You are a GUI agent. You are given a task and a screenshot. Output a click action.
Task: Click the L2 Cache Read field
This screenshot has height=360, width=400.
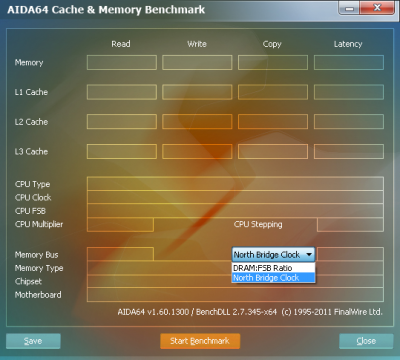(x=122, y=122)
